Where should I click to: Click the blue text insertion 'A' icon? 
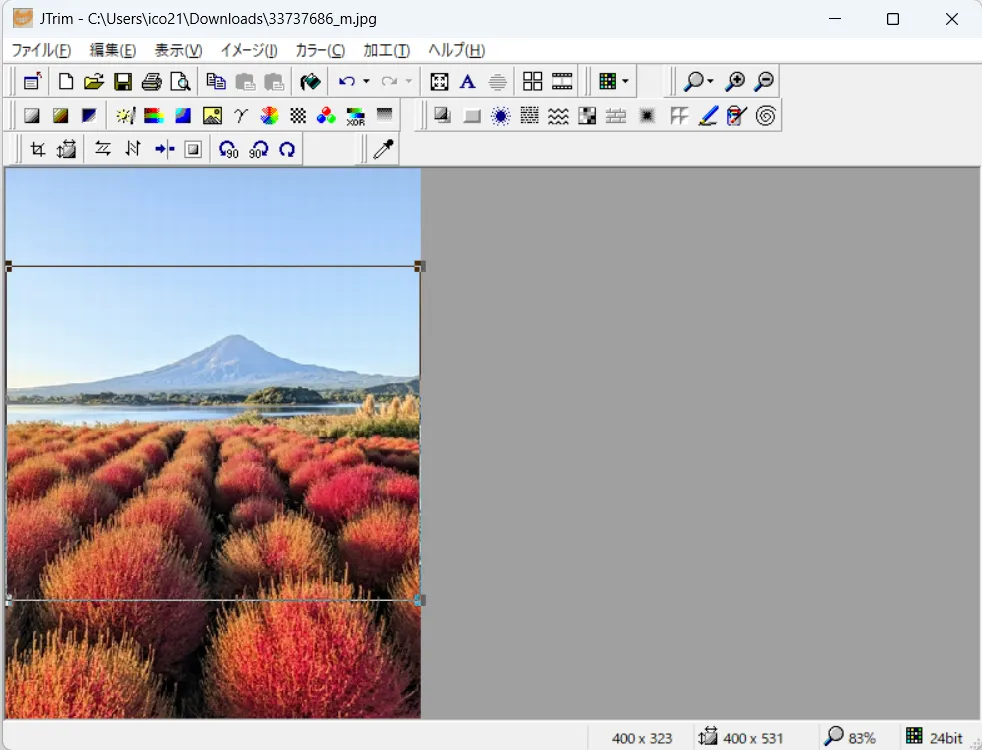pos(467,82)
